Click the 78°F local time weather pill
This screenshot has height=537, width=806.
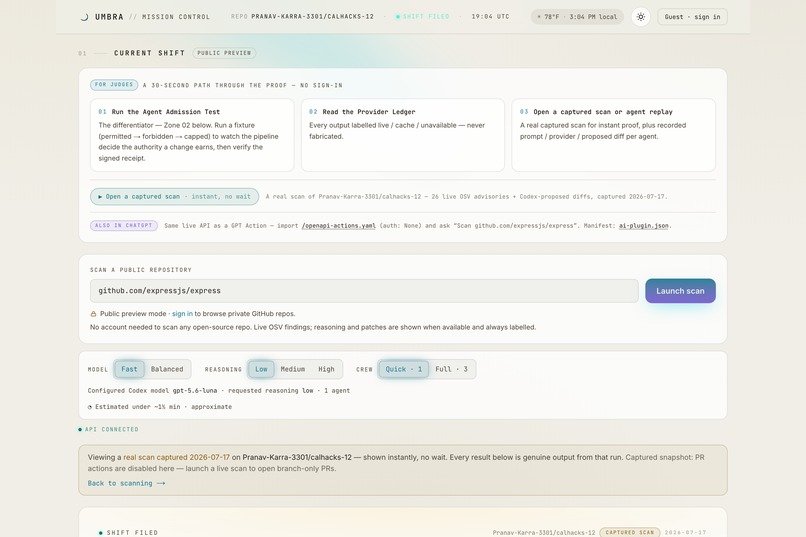coord(577,17)
